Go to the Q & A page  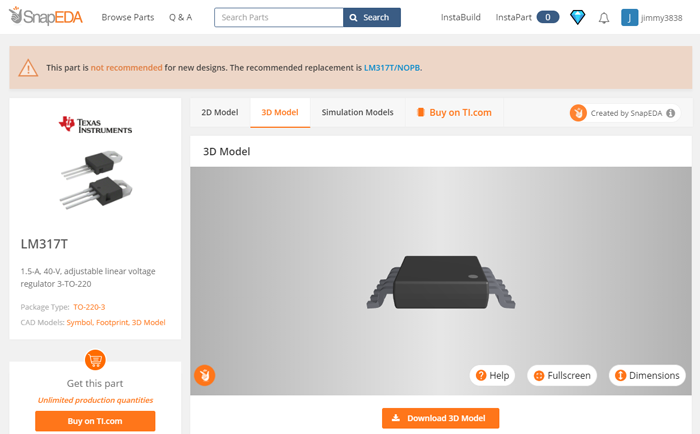tap(180, 17)
